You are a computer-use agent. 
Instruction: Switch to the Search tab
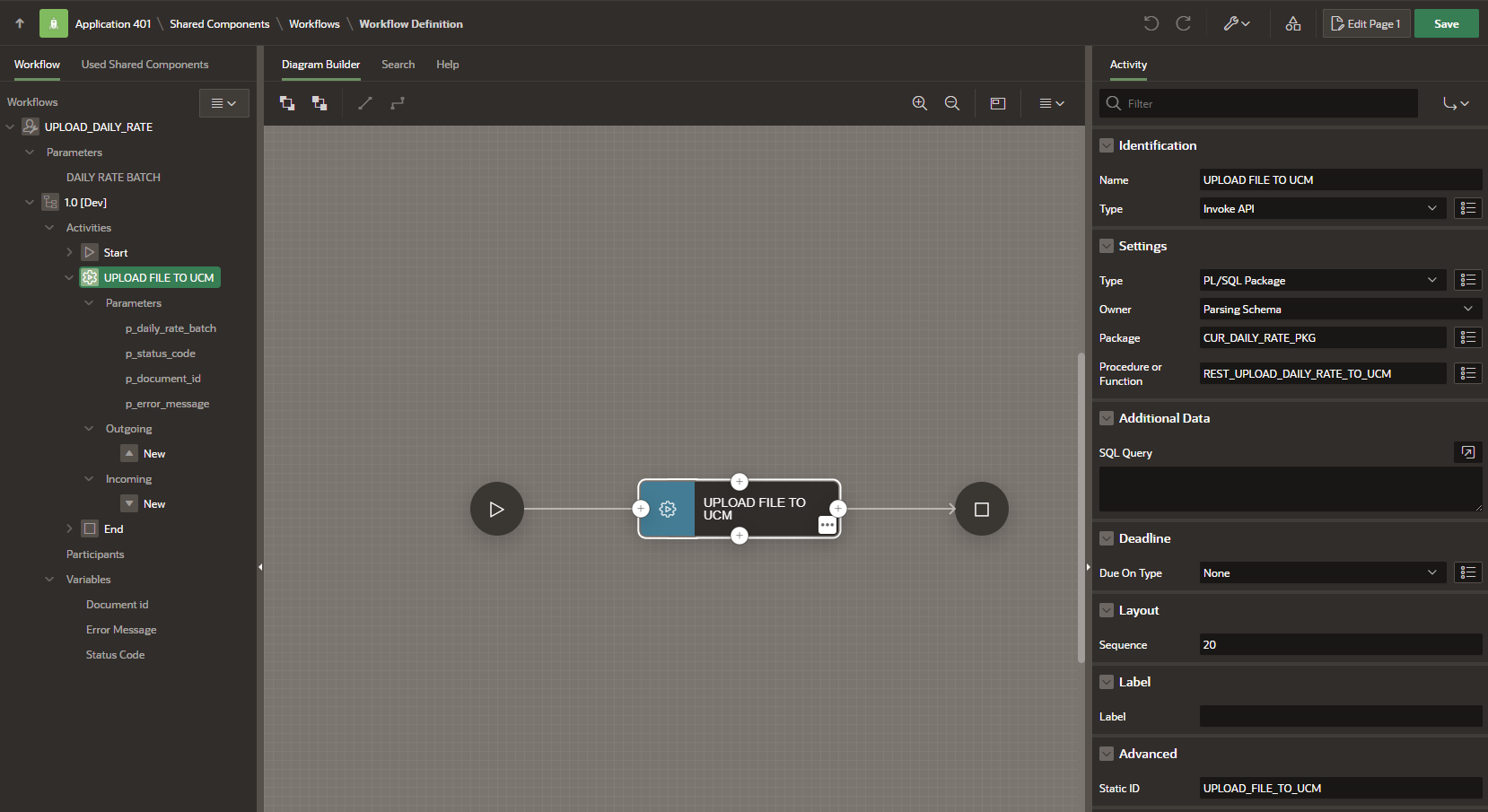pyautogui.click(x=398, y=65)
